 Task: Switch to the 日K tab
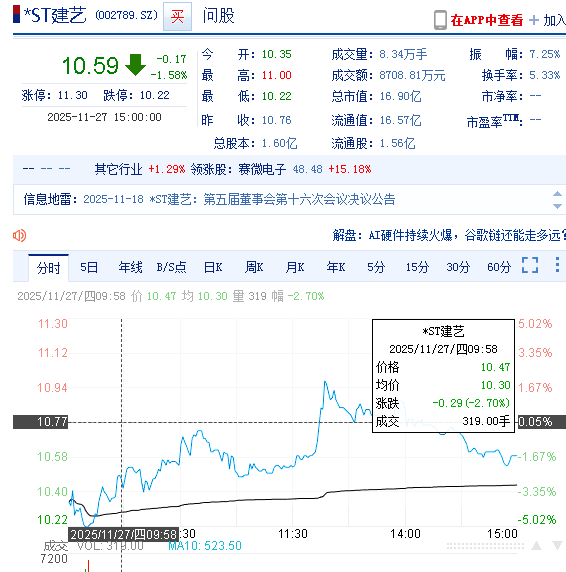coord(213,267)
